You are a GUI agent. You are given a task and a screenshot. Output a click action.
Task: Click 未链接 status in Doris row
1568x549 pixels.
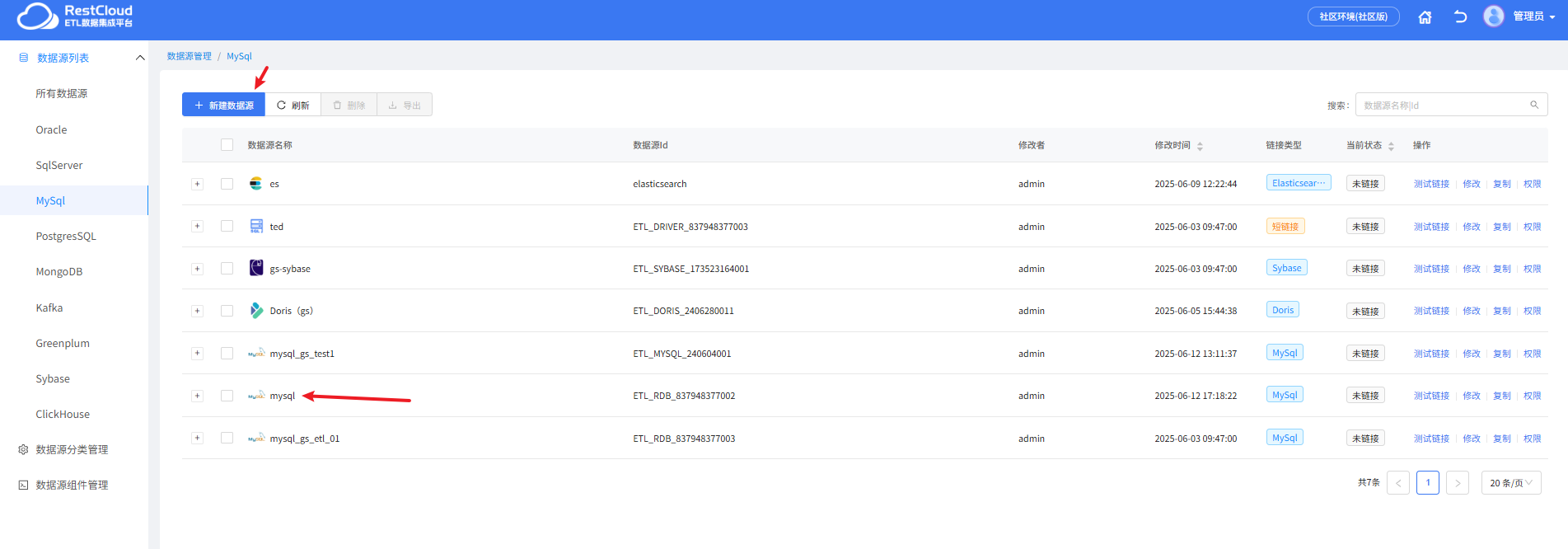1365,311
